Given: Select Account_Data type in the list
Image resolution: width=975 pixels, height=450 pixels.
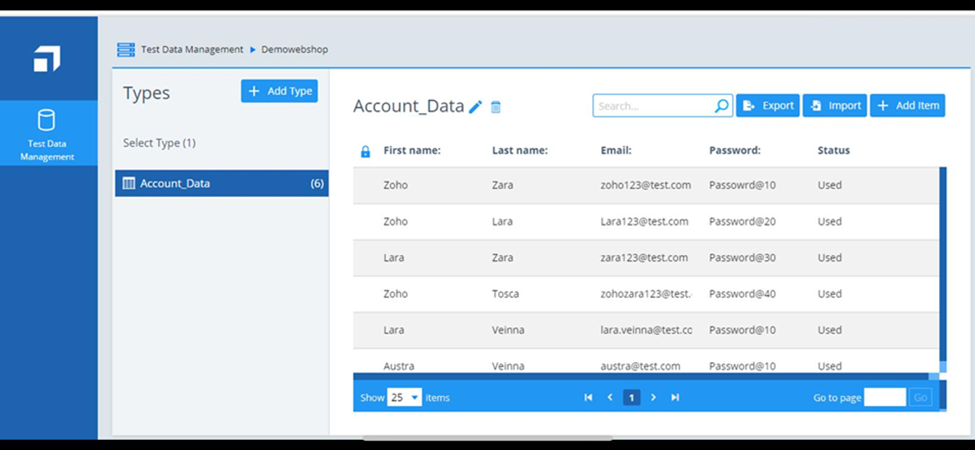Looking at the screenshot, I should coord(222,183).
